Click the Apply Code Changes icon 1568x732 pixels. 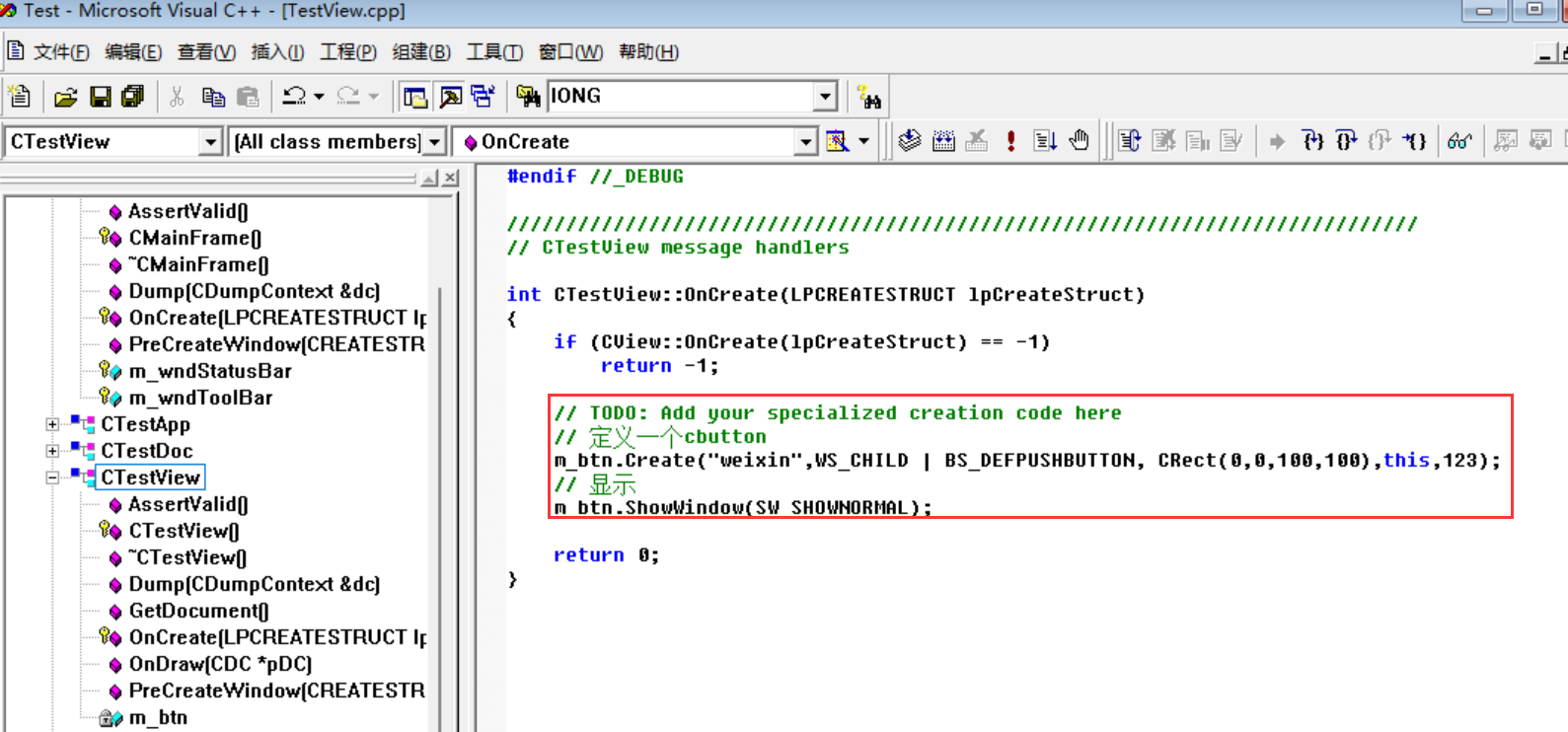[1232, 141]
